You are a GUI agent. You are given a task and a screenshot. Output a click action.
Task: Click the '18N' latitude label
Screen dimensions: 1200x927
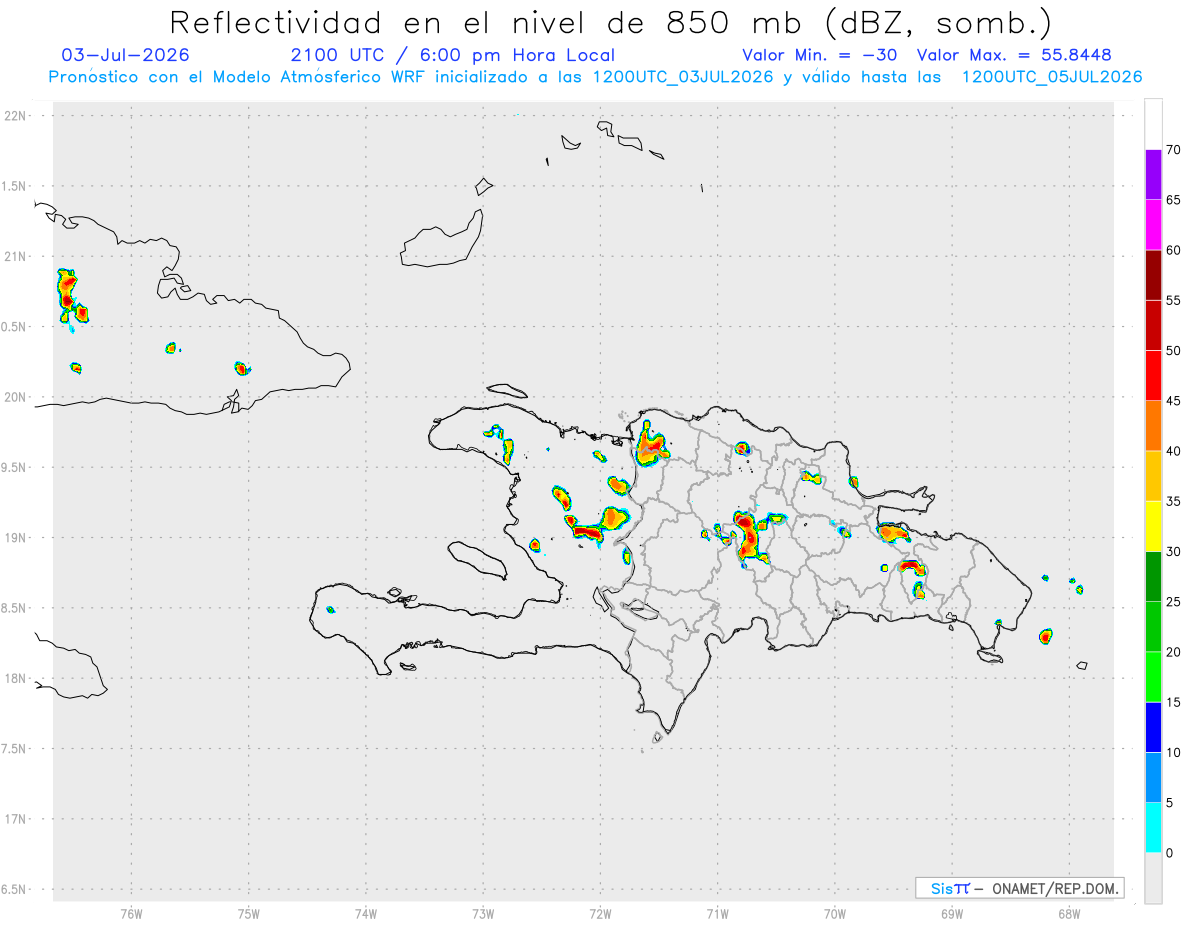point(16,678)
